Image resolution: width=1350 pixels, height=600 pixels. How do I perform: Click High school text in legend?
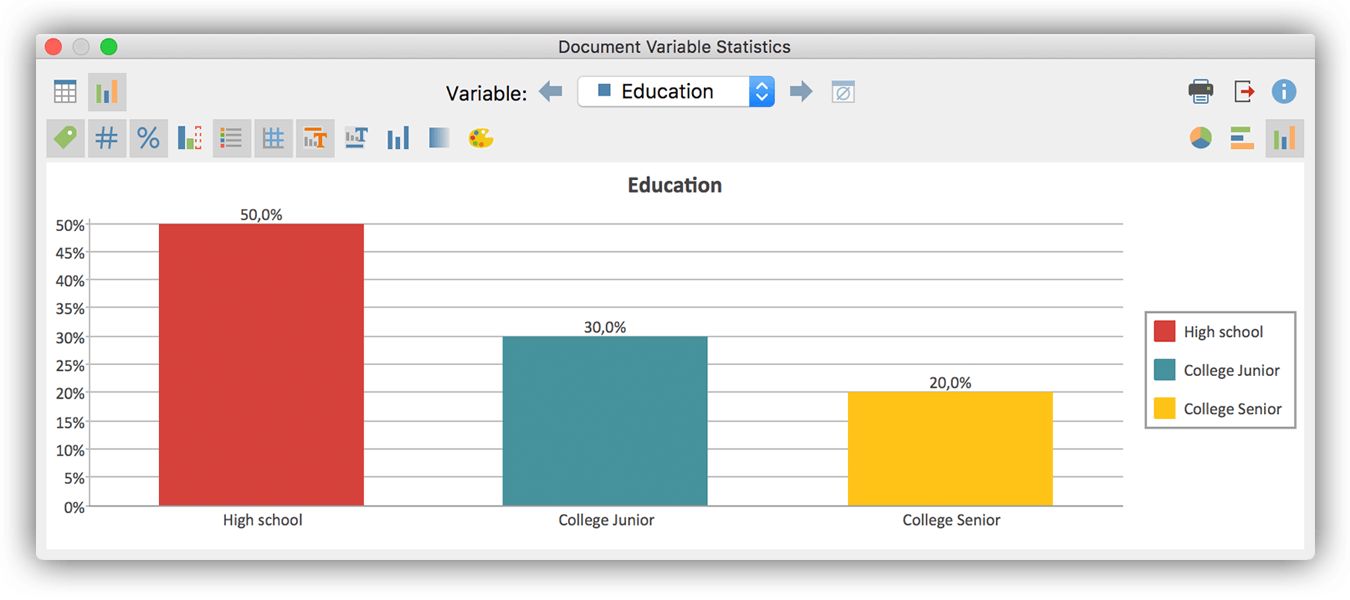point(1223,332)
